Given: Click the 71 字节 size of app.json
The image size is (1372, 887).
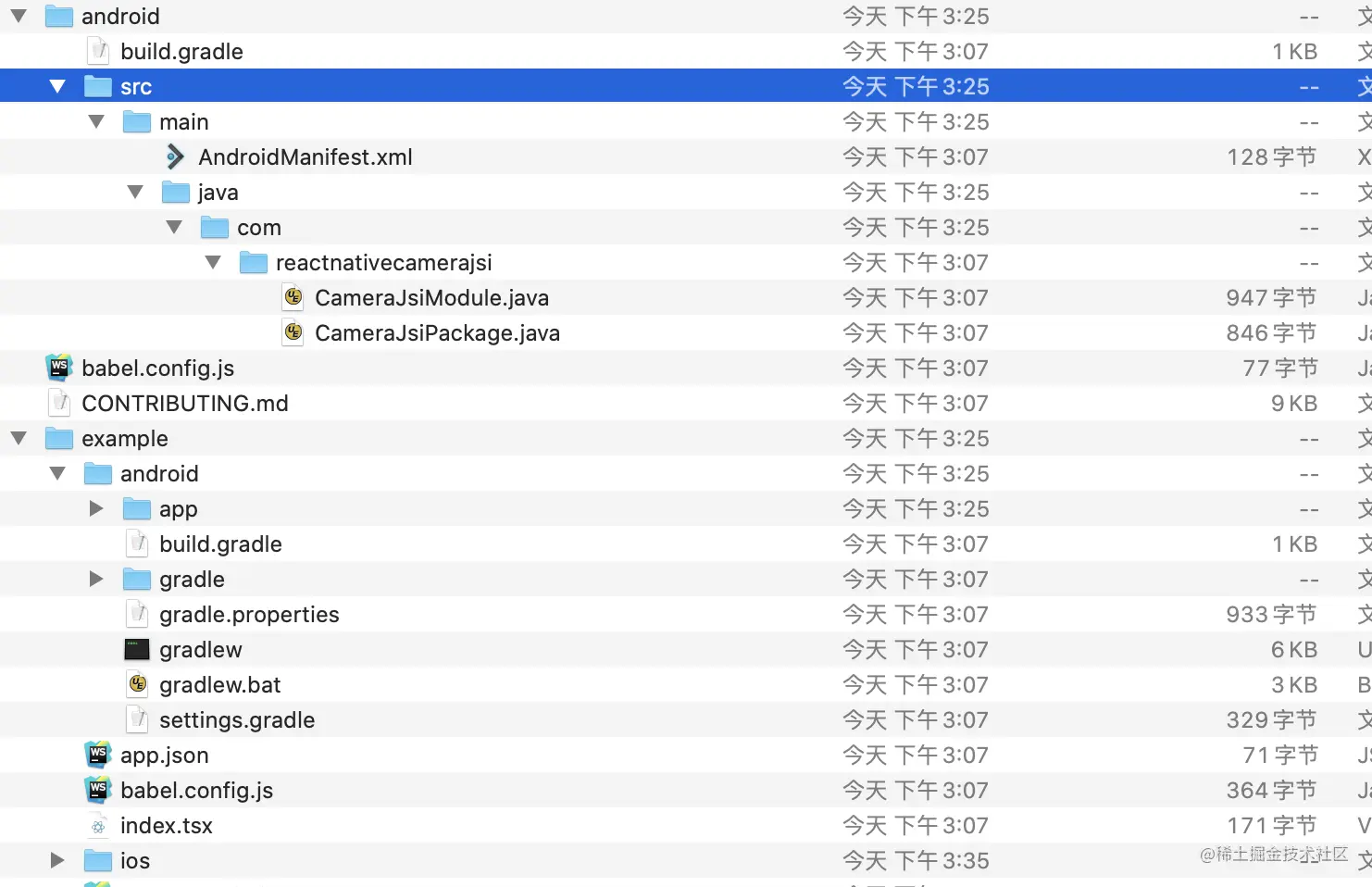Looking at the screenshot, I should pyautogui.click(x=1280, y=755).
